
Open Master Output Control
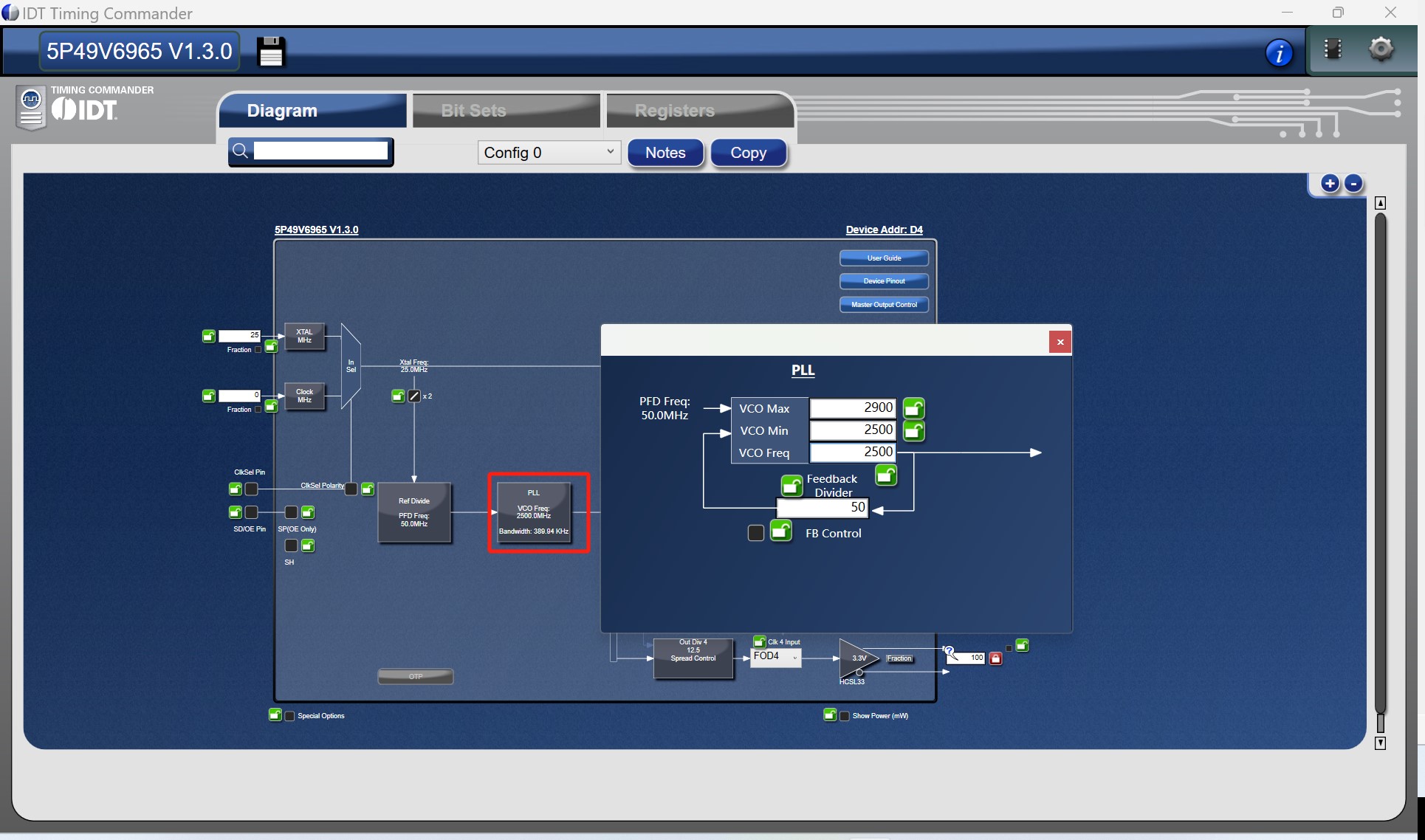point(884,305)
